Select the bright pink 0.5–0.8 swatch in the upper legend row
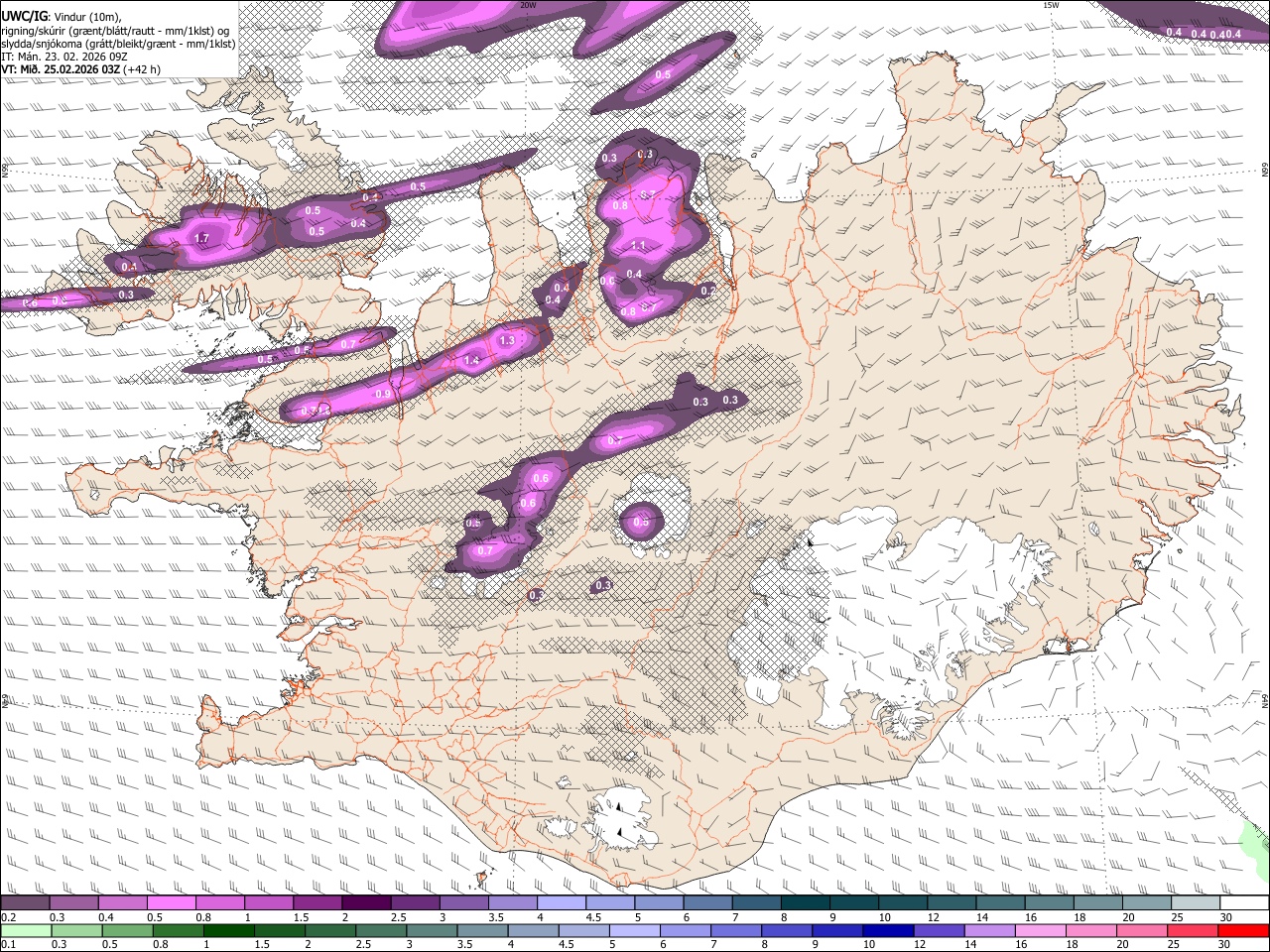 click(x=171, y=902)
